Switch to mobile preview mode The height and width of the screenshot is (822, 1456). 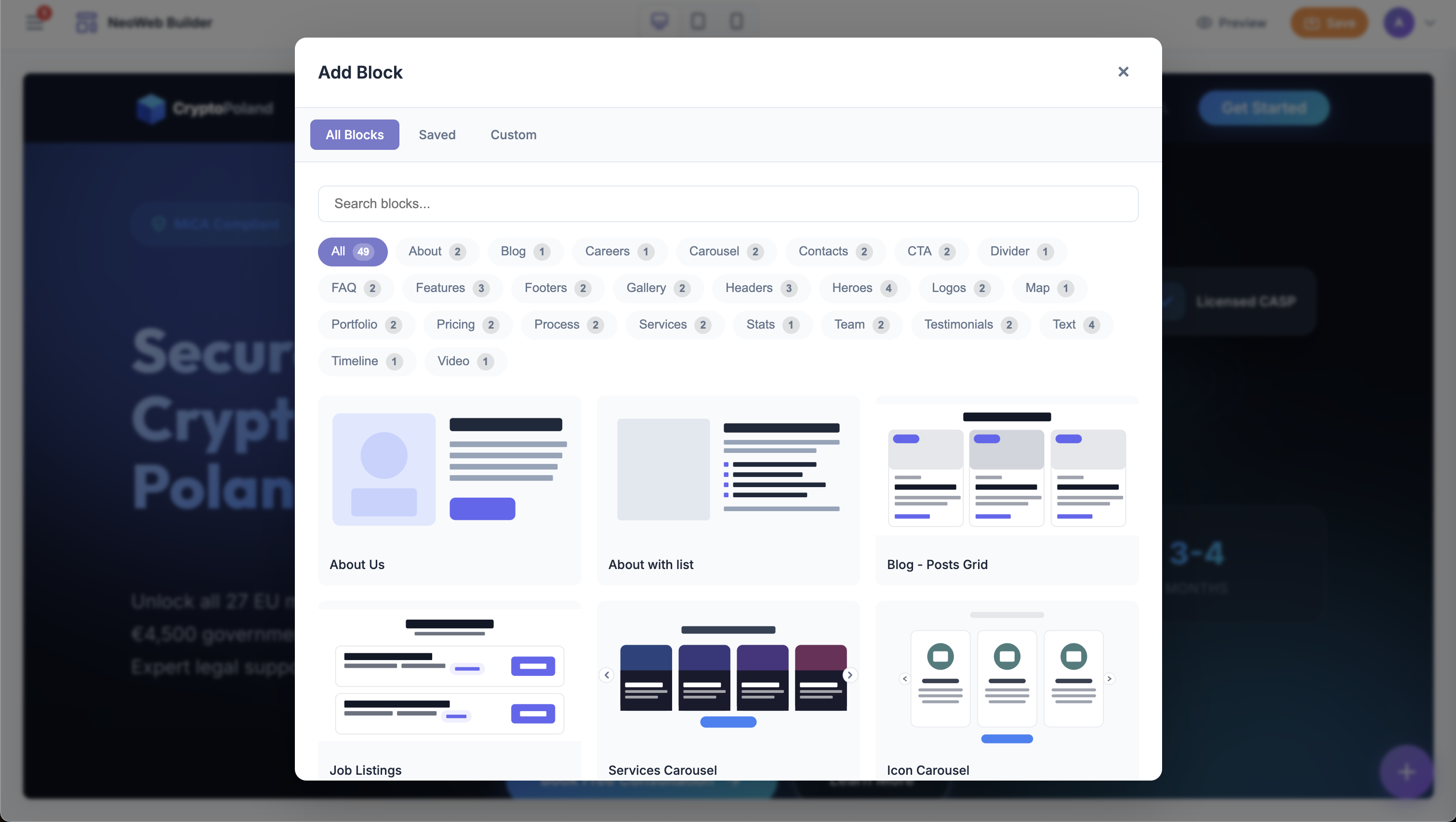[735, 22]
